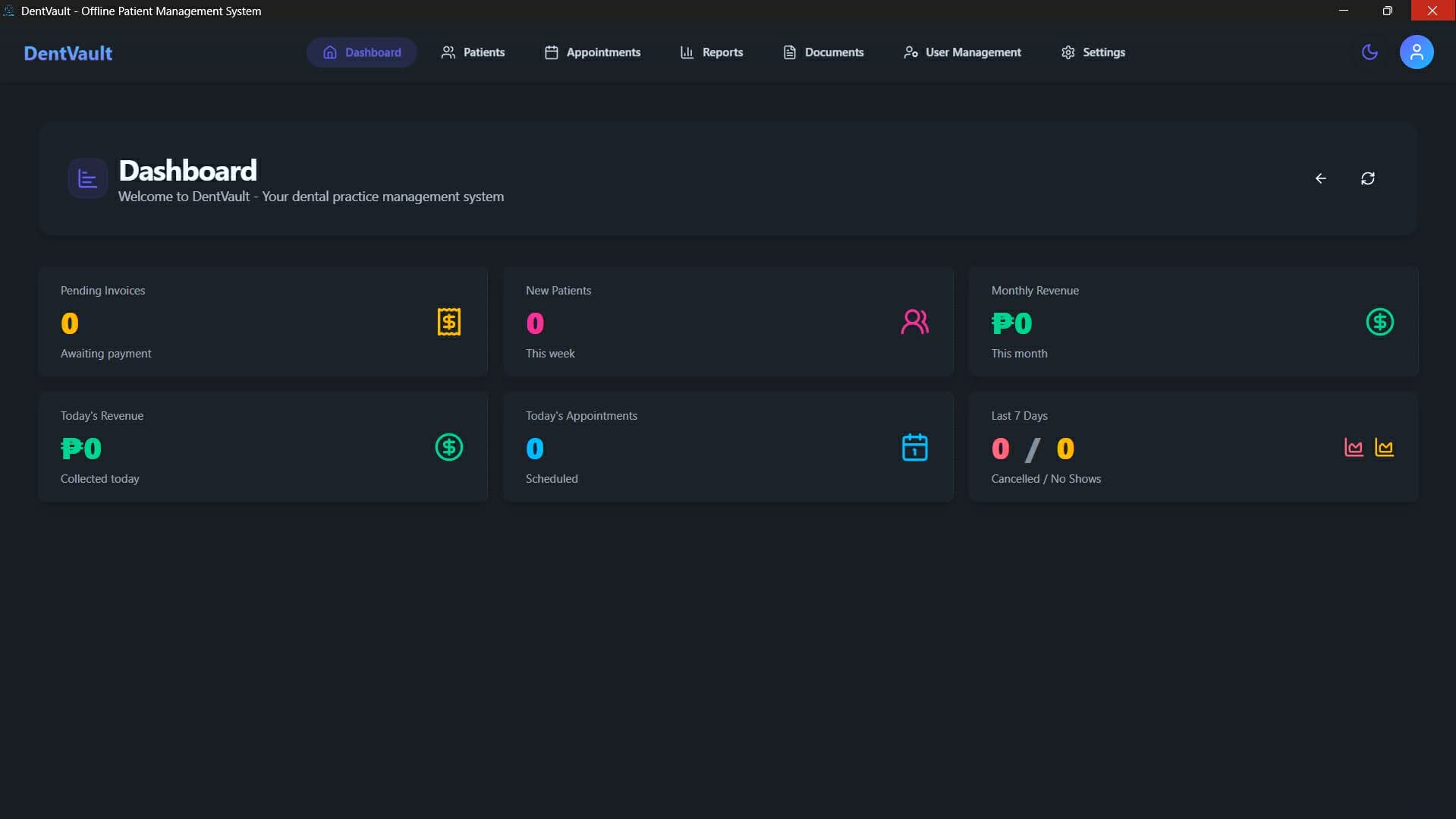Open the user account avatar menu

pos(1416,52)
